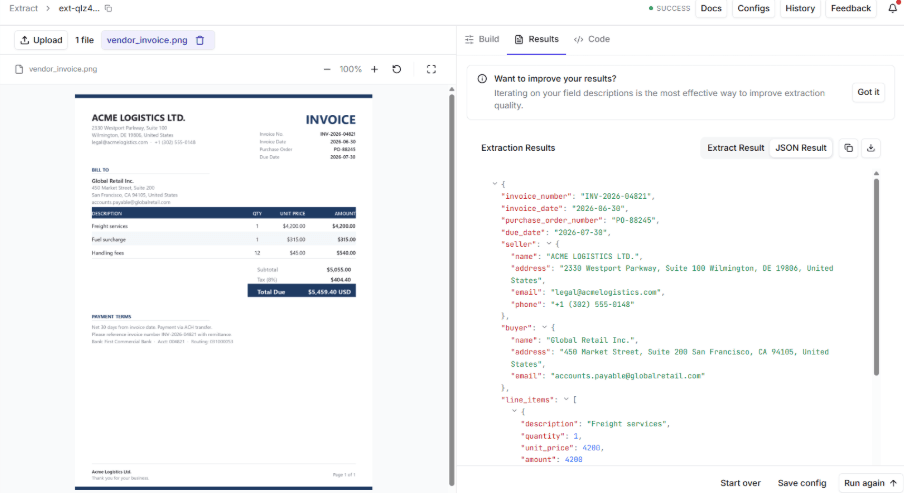Click the Extraction Results heading

(x=518, y=148)
